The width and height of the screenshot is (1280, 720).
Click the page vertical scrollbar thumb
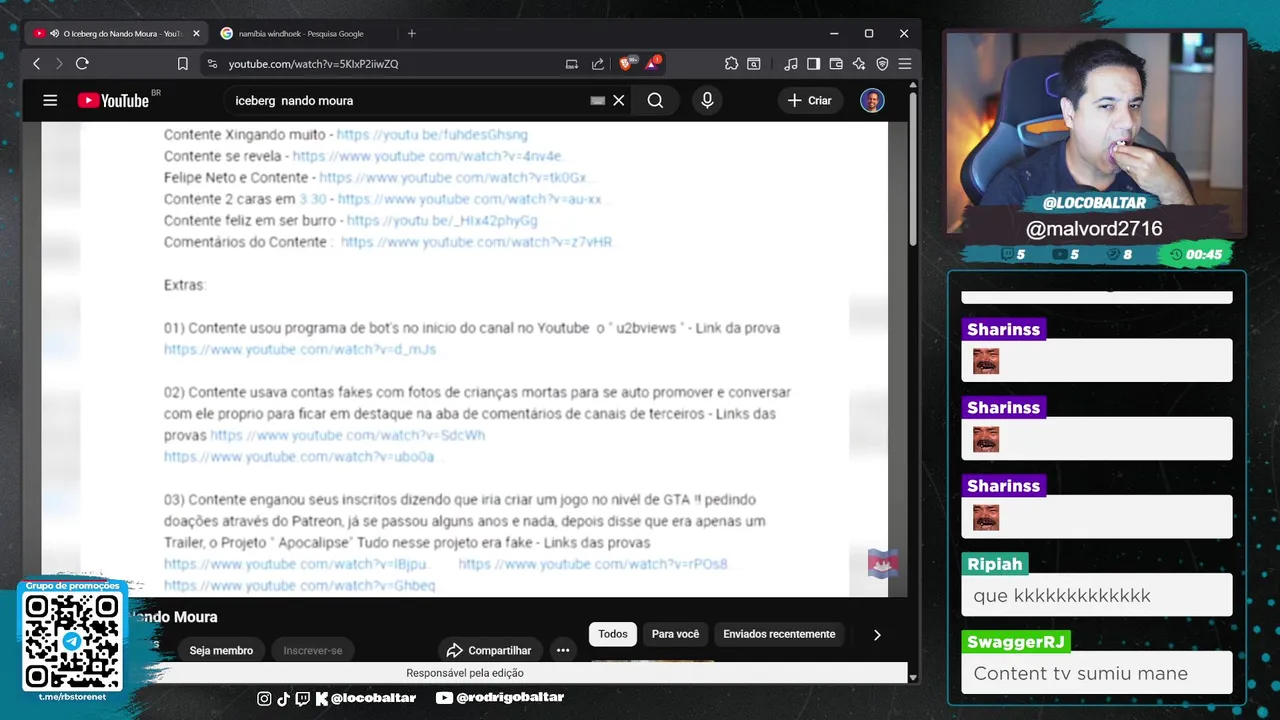click(x=913, y=170)
